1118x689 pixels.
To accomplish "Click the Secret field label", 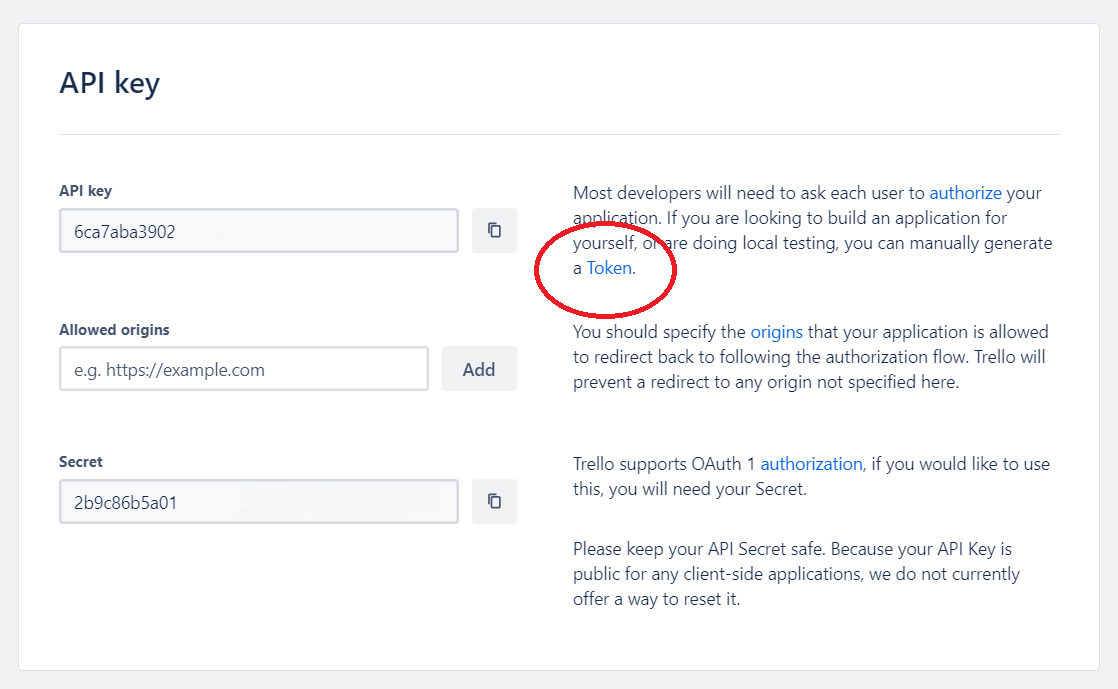I will 81,462.
